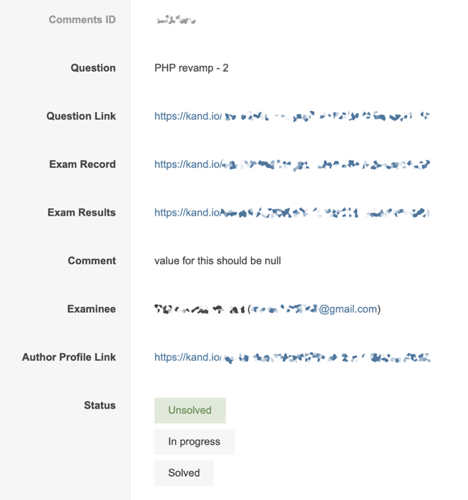The height and width of the screenshot is (500, 468).
Task: Open the Question Link URL
Action: (292, 116)
